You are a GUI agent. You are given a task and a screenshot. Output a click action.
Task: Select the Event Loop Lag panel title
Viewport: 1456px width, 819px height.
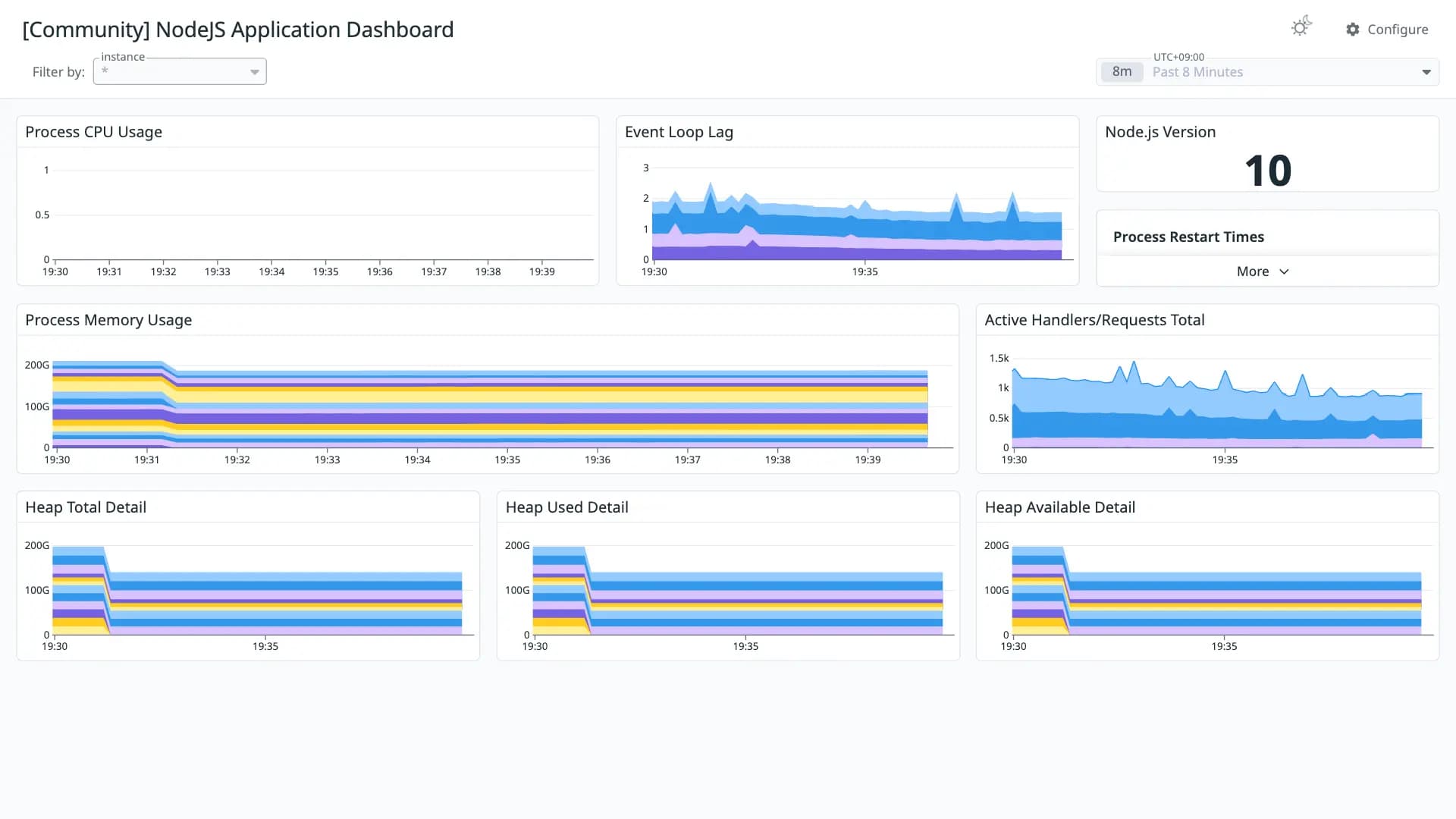pos(679,132)
